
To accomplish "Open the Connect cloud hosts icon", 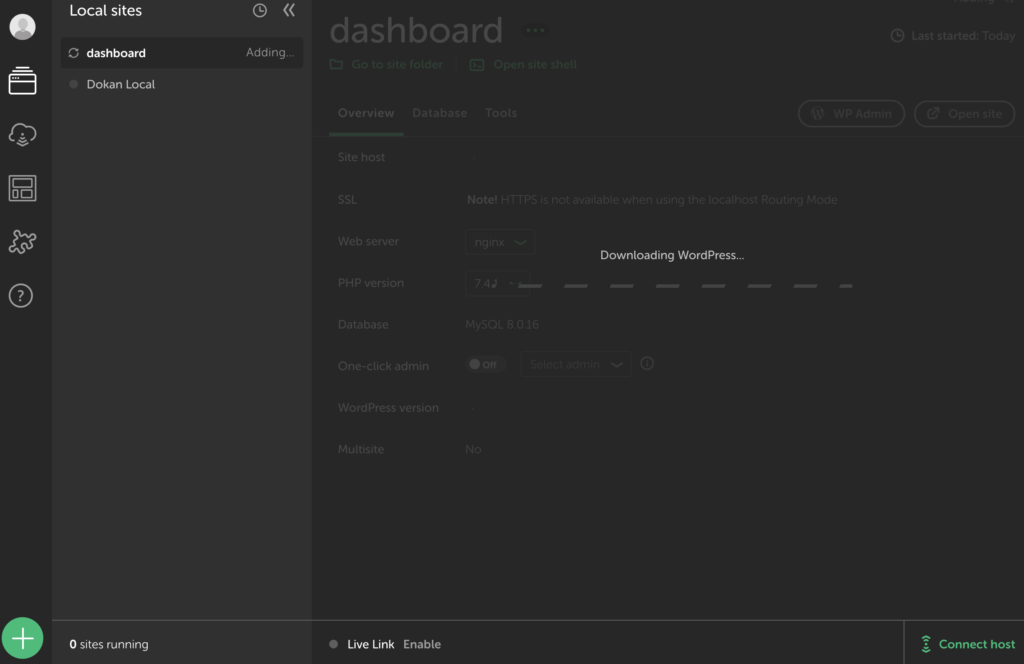I will click(x=22, y=134).
